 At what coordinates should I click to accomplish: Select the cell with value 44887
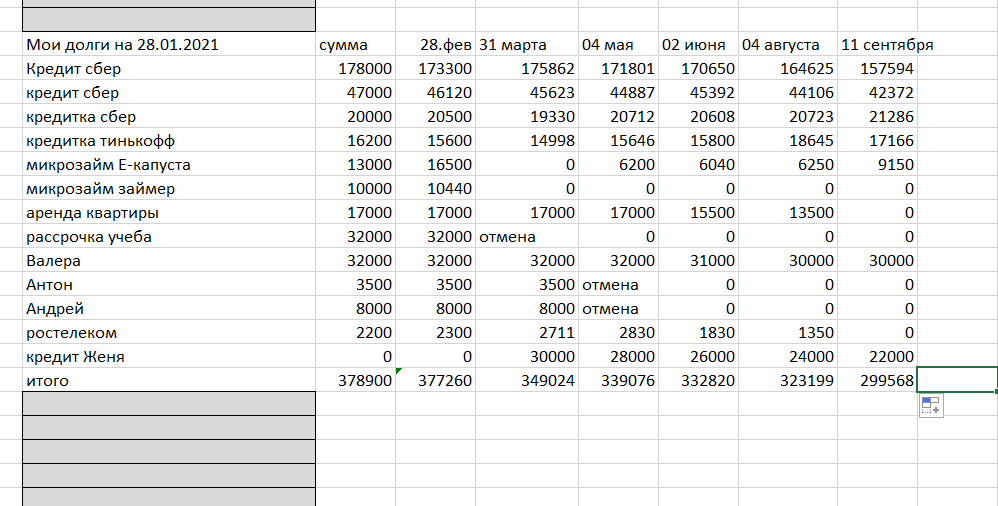tap(618, 92)
